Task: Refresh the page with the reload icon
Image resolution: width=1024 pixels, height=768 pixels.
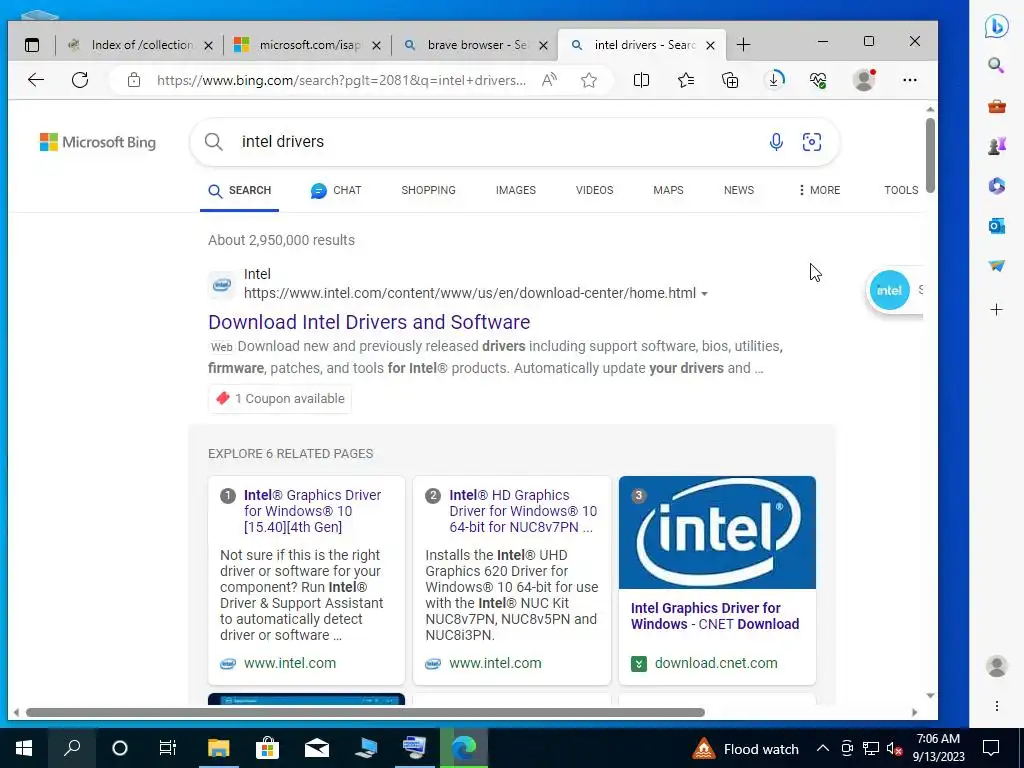Action: pyautogui.click(x=80, y=80)
